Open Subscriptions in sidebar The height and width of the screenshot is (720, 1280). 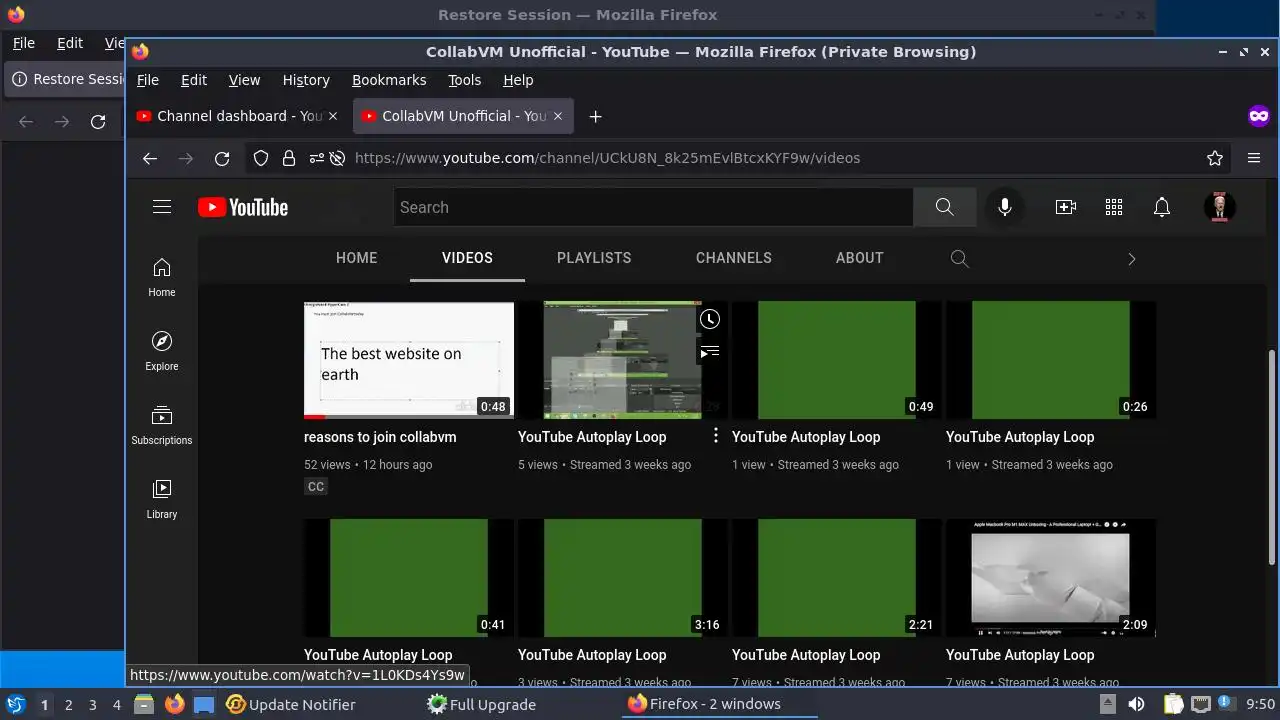pos(162,425)
